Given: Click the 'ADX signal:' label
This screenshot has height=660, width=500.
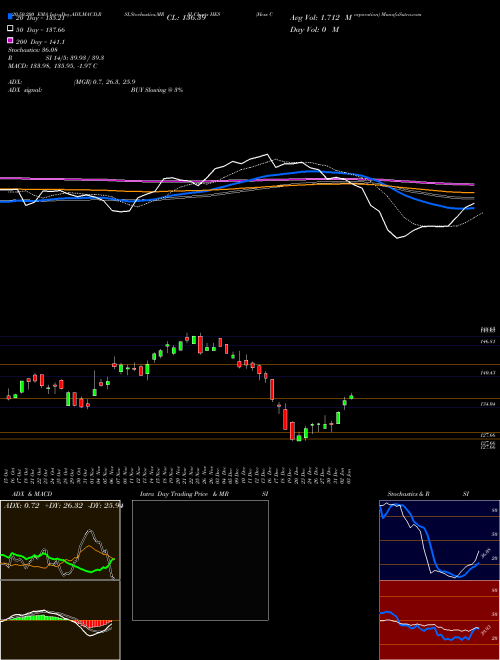Looking at the screenshot, I should click(x=25, y=90).
